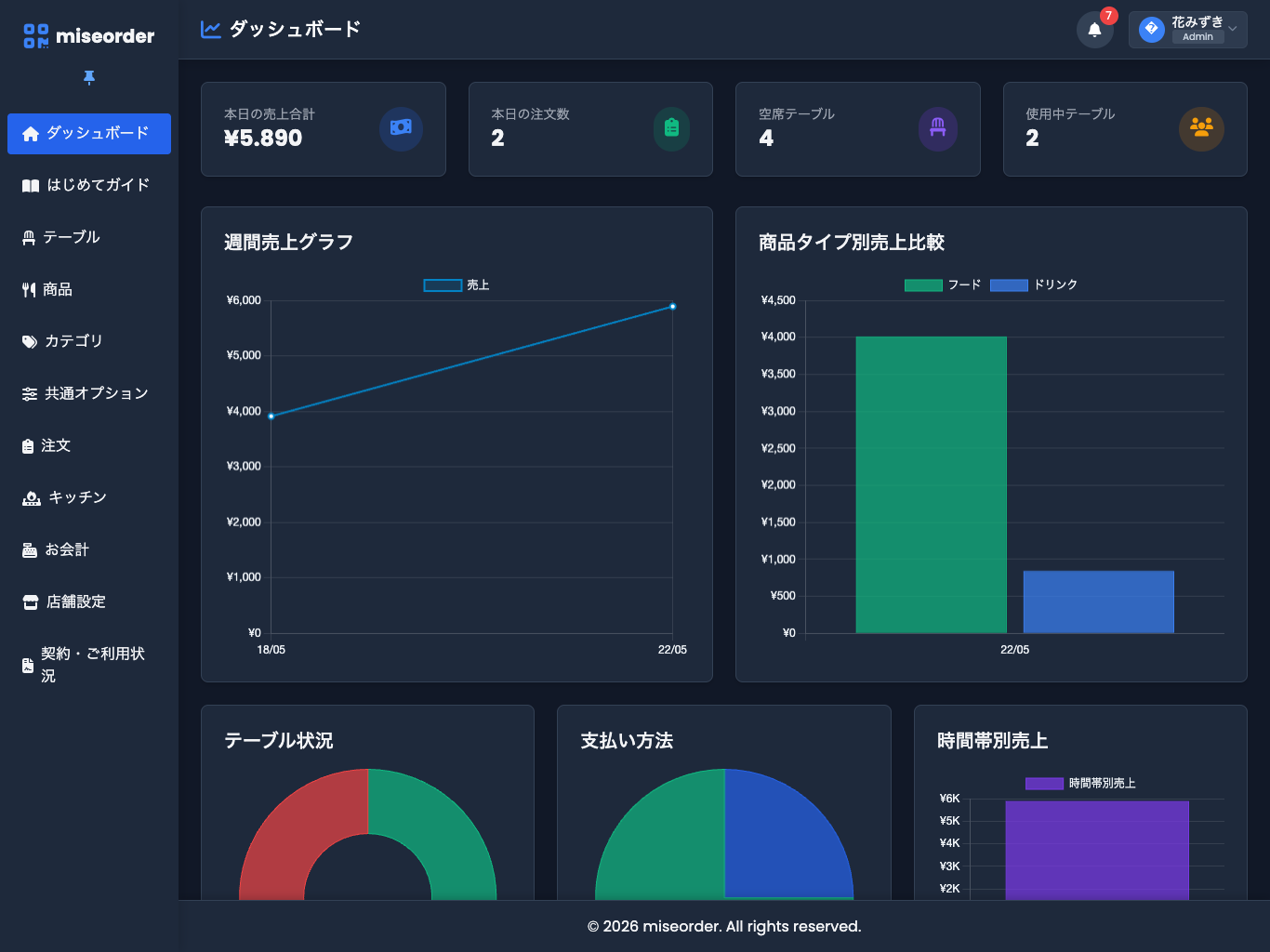Click the 本日の注文数 card
This screenshot has width=1270, height=952.
pyautogui.click(x=590, y=129)
